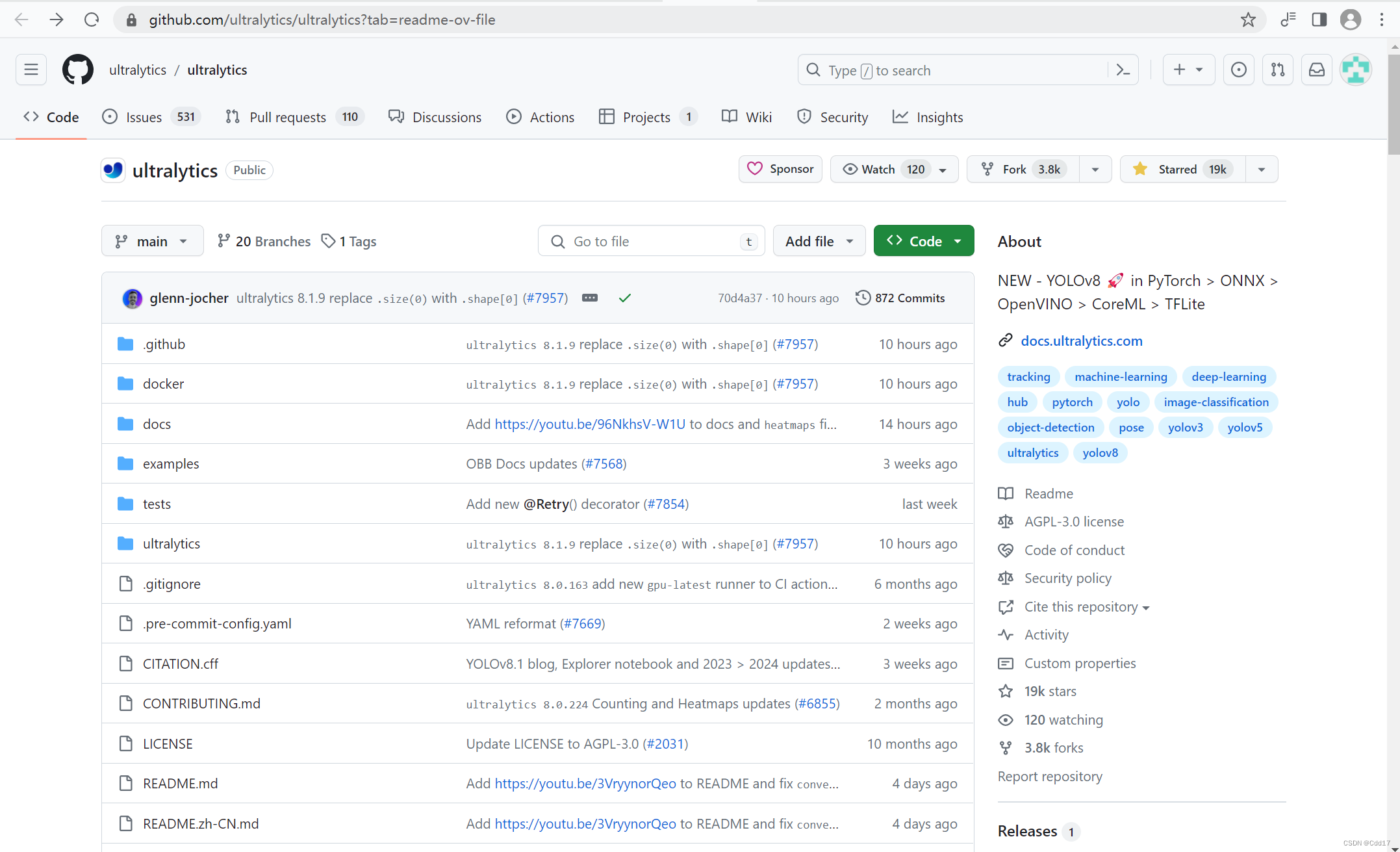Bookmark page with browser star icon
1400x852 pixels.
coord(1248,19)
